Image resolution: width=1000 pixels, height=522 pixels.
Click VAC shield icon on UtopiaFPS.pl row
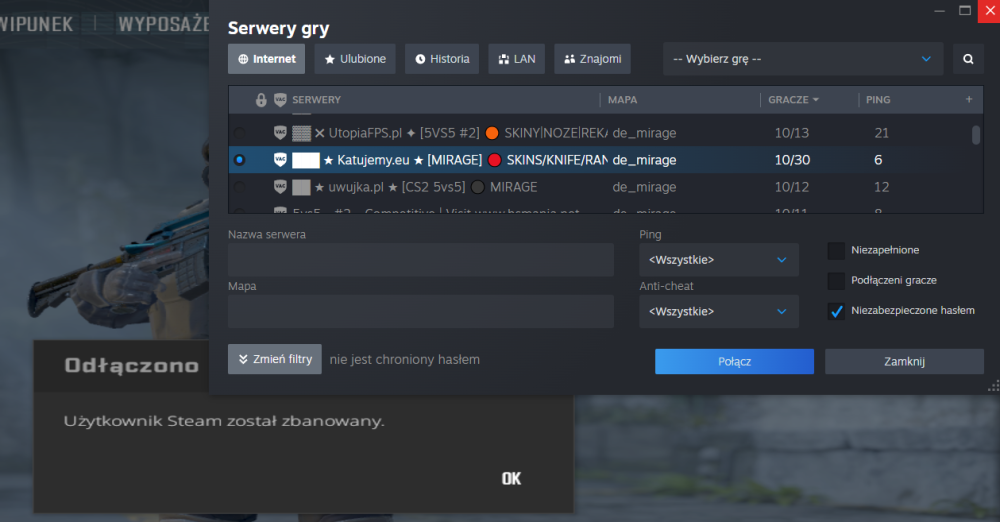pos(280,133)
